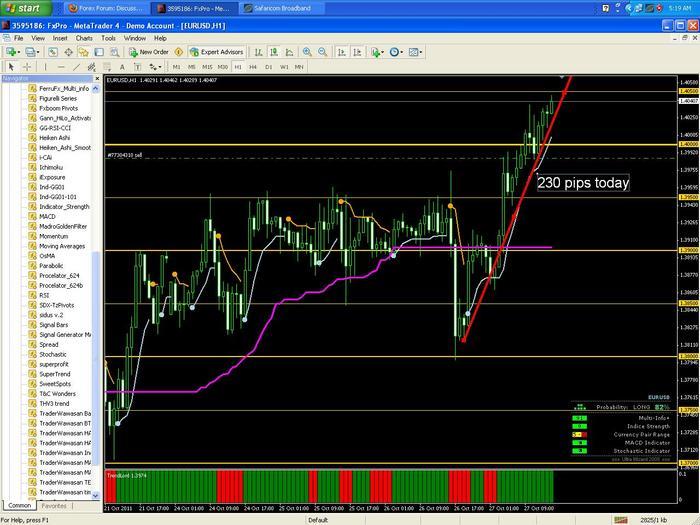Click the New Chart toolbar icon
Screen dimensions: 700x525
point(10,52)
